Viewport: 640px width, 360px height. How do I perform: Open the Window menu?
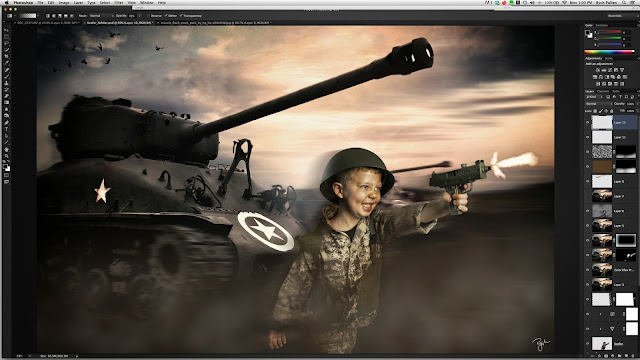(x=147, y=2)
